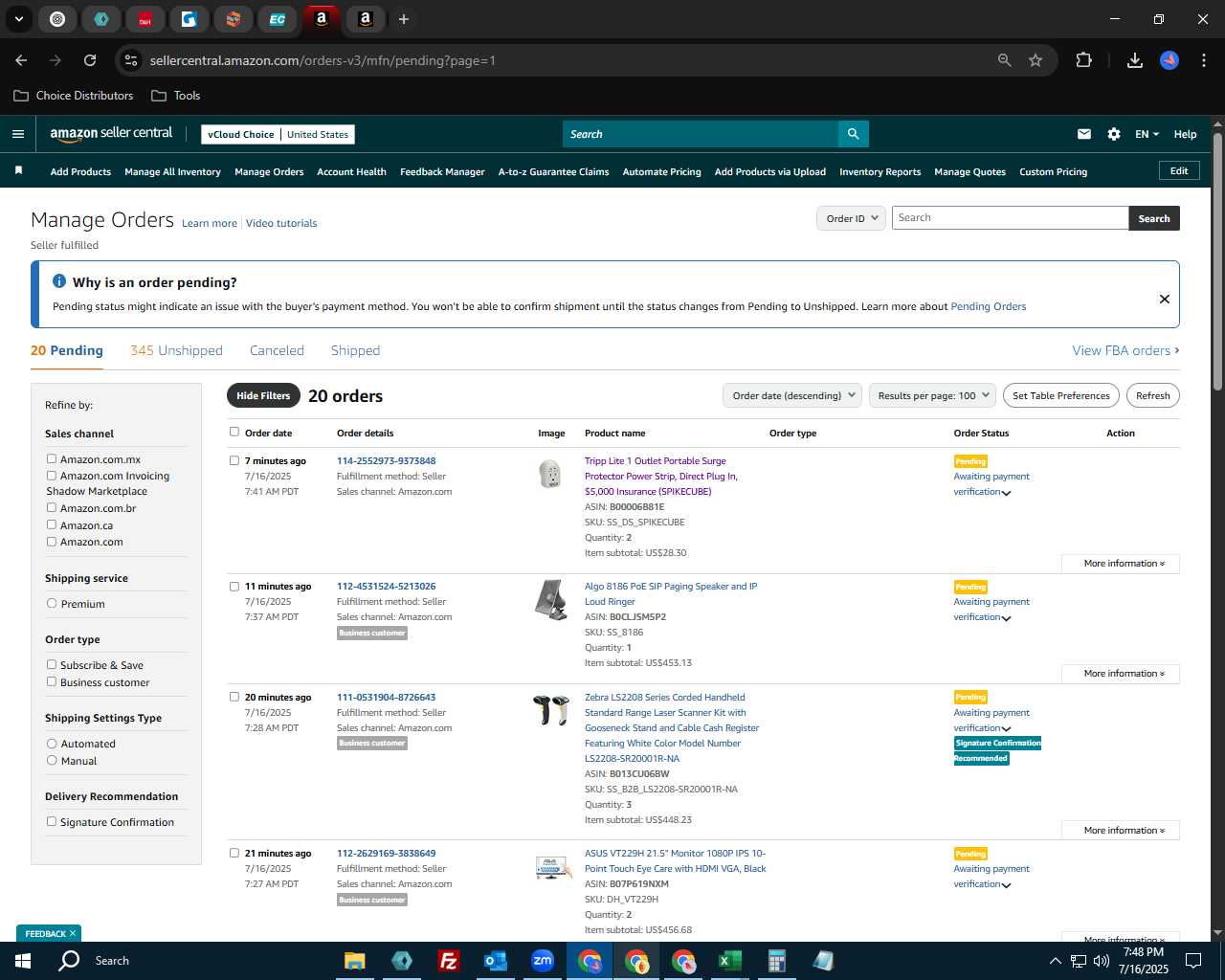Select the Premium shipping service option
Viewport: 1225px width, 980px height.
coord(52,603)
